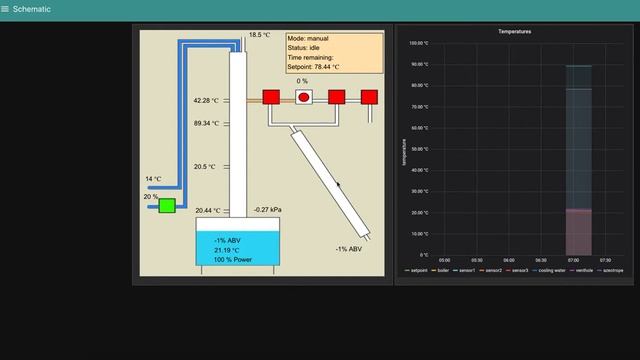Click the 18.5 °C column top reading
This screenshot has width=640, height=360.
click(x=259, y=35)
